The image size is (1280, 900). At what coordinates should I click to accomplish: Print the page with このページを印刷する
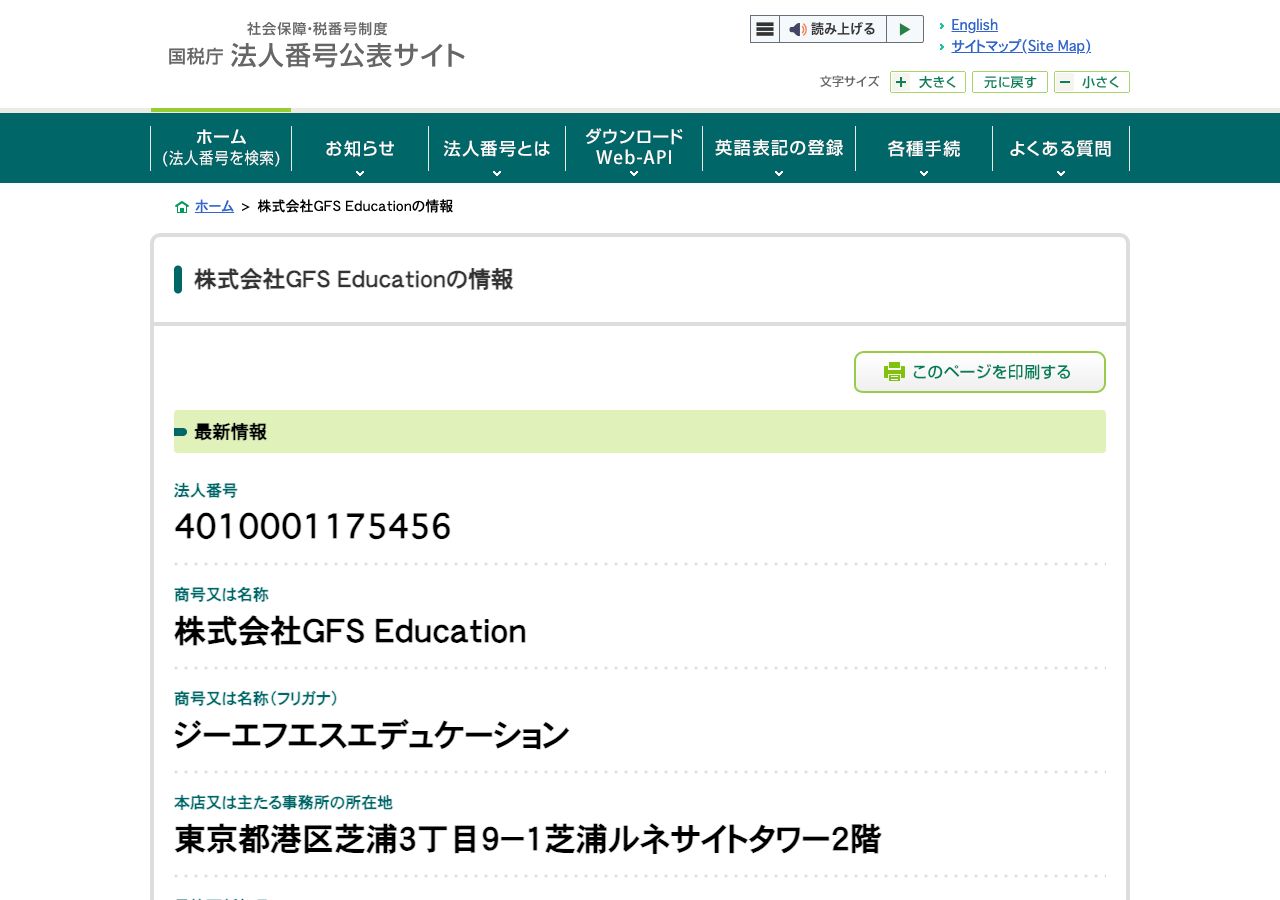980,372
